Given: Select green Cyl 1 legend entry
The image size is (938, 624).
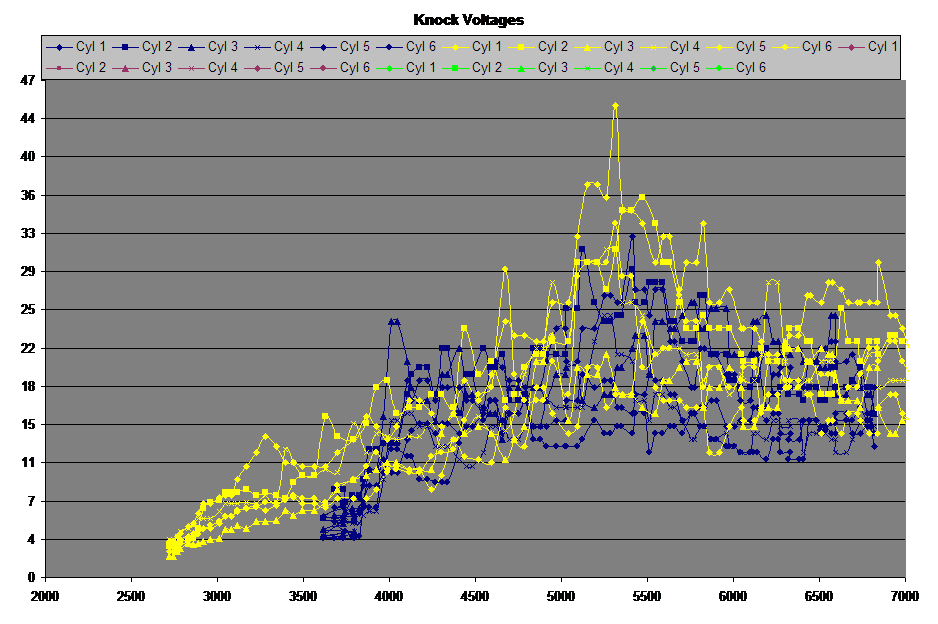Looking at the screenshot, I should (406, 68).
